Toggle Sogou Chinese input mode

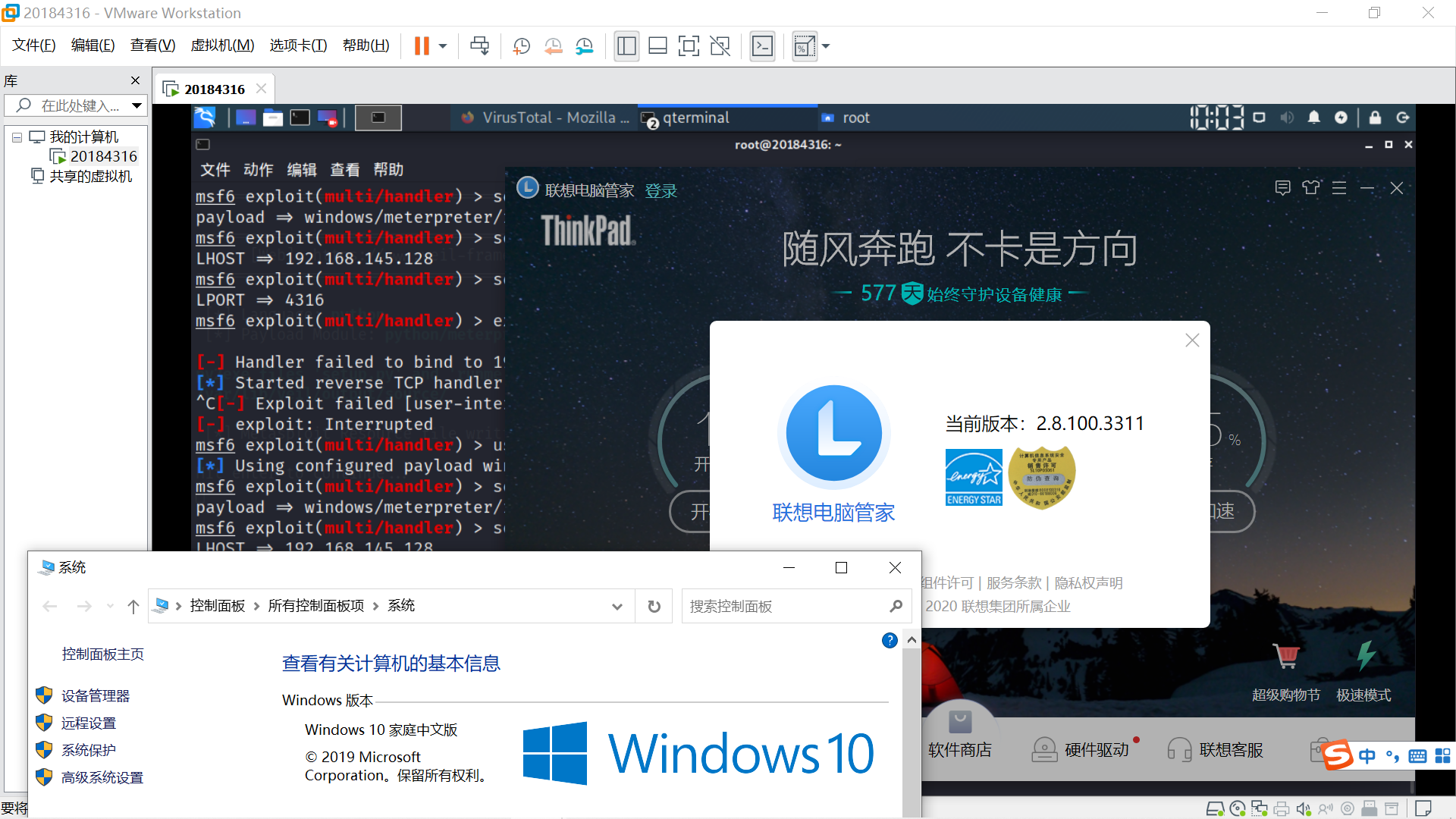click(x=1367, y=756)
